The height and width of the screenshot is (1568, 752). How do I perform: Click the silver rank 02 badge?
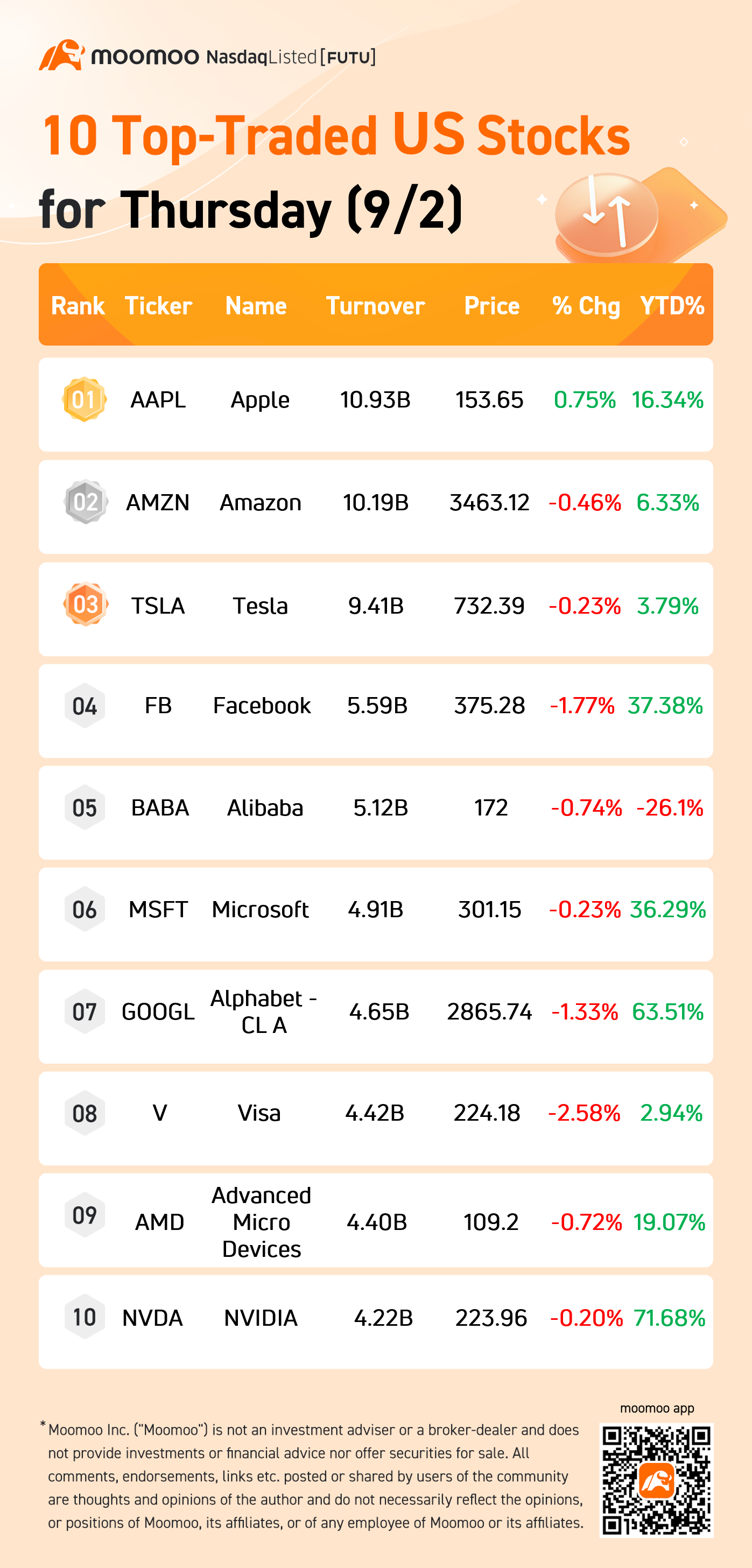point(85,502)
